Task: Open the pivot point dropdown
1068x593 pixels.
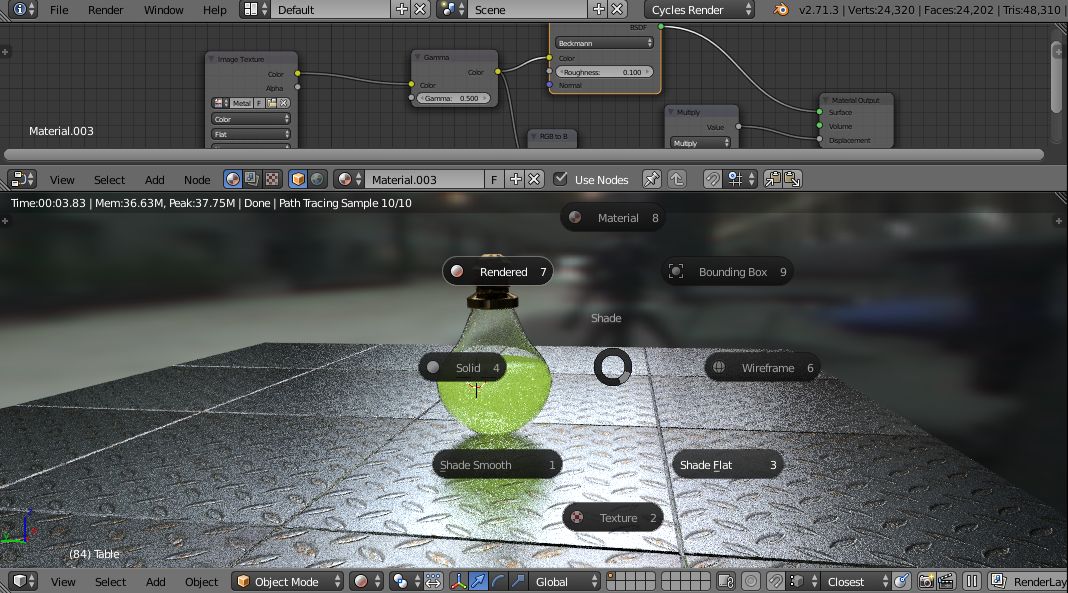Action: (406, 581)
